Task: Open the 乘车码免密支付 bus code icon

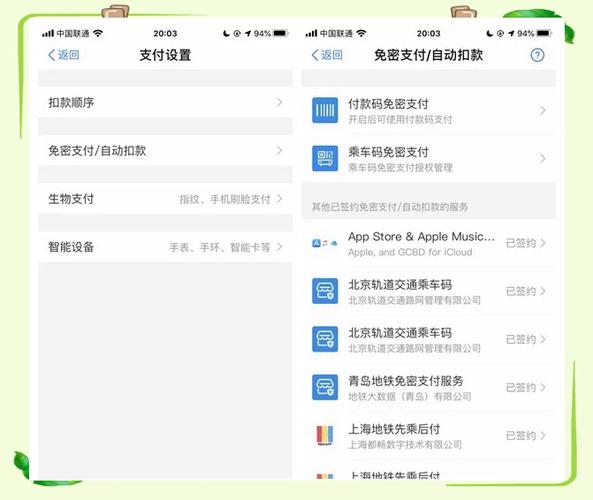Action: click(325, 158)
